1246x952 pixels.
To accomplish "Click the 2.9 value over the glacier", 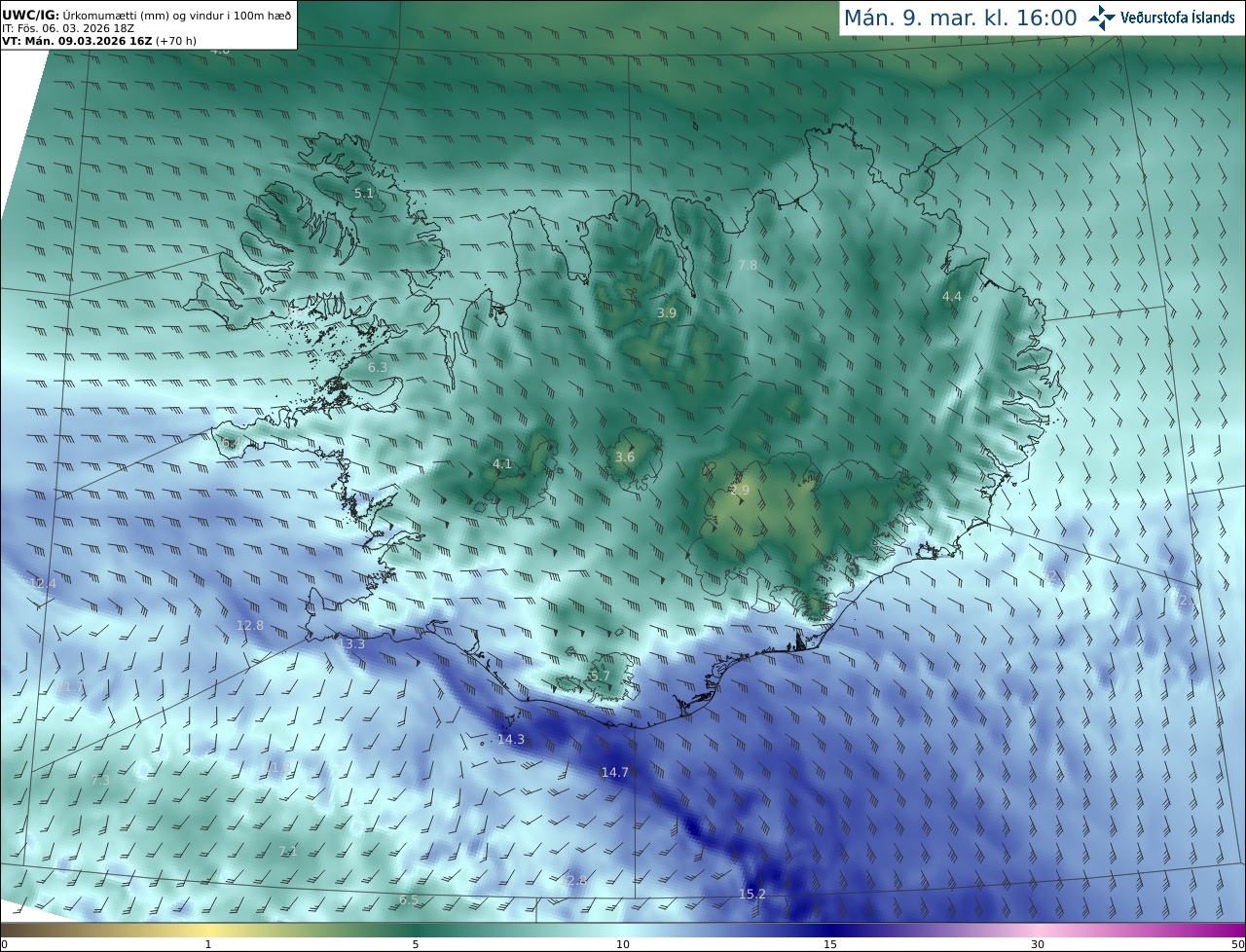I will click(x=740, y=490).
